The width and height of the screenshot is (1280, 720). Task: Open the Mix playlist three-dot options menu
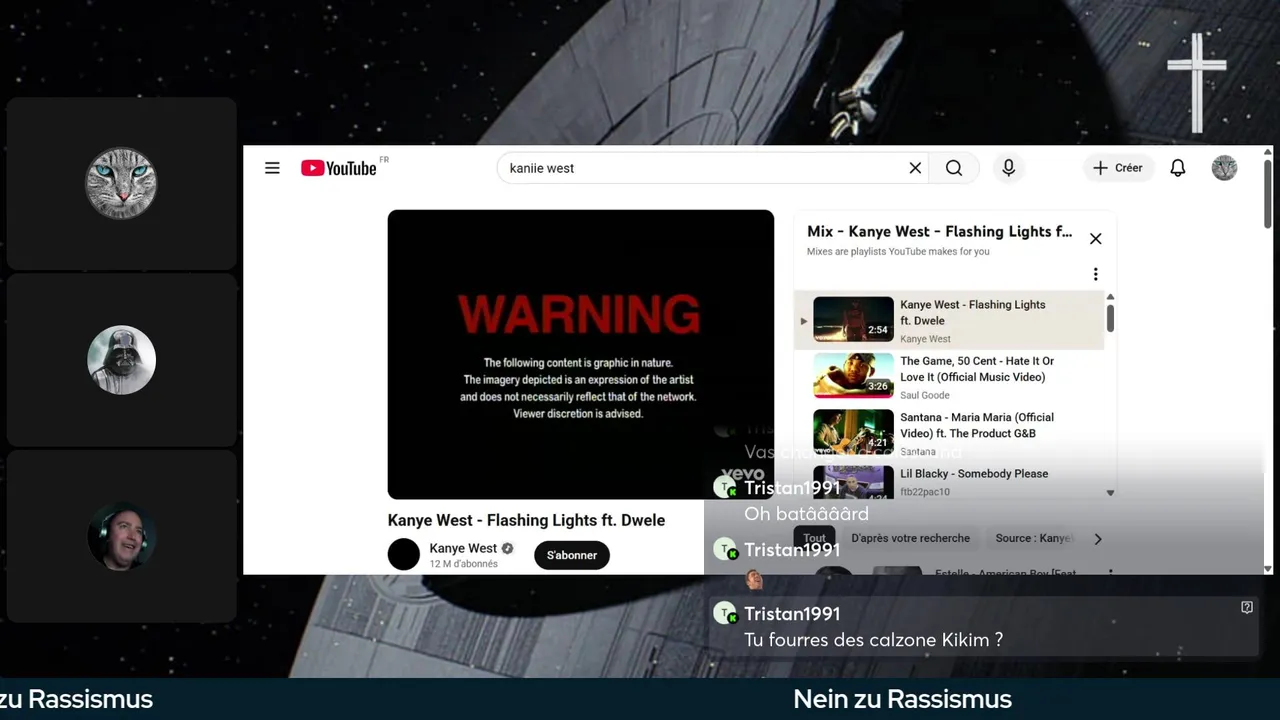click(1095, 274)
